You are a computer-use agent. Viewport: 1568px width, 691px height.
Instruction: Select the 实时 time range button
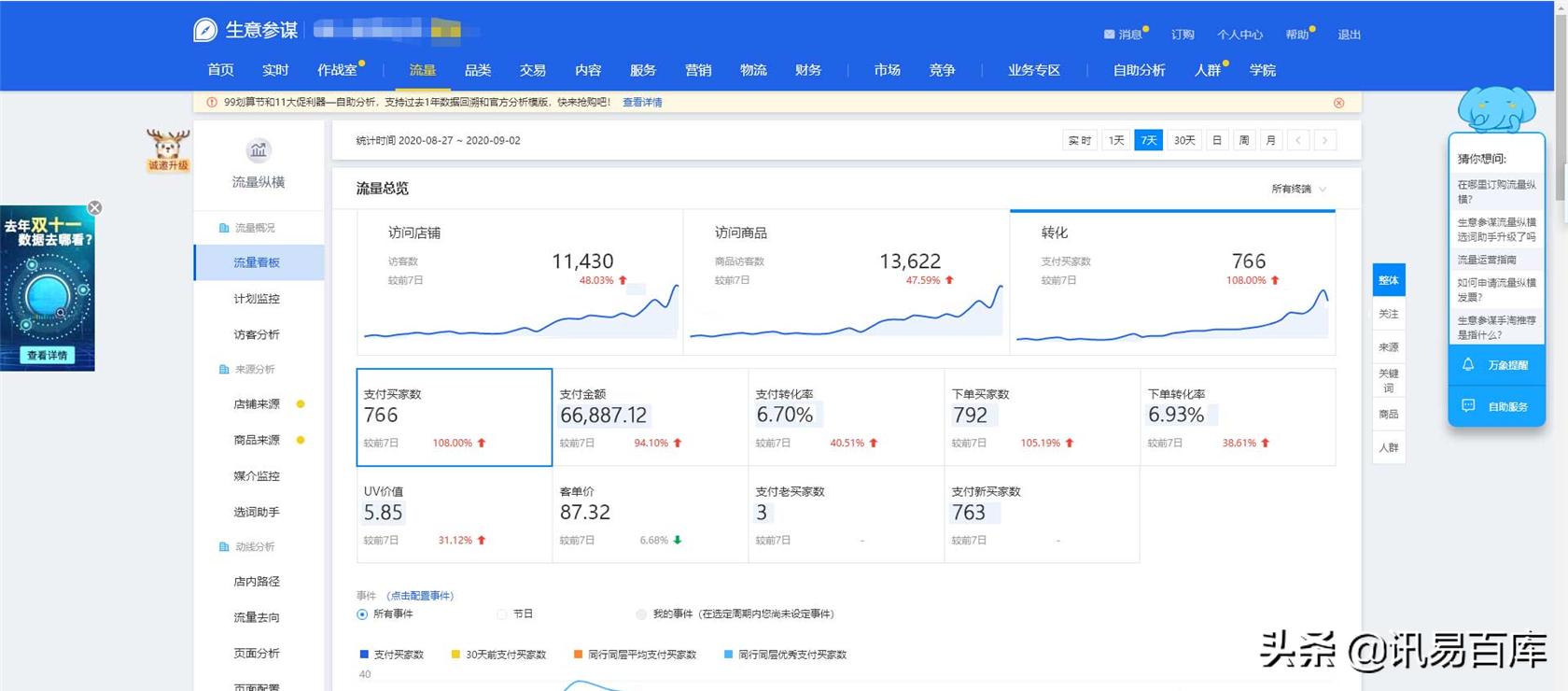pos(1080,140)
